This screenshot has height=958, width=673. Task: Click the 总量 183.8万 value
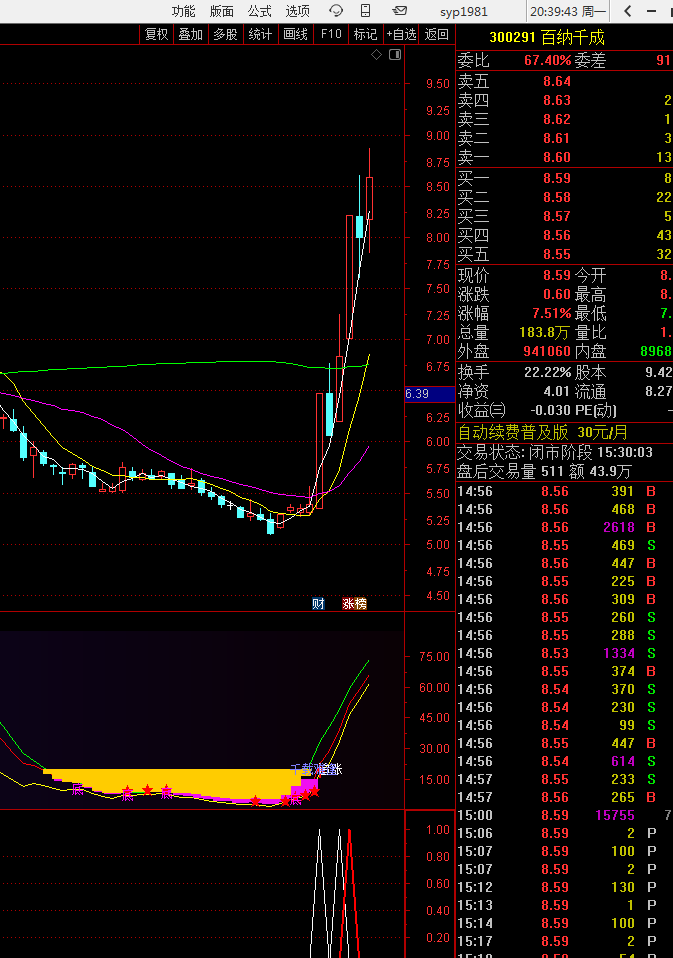(544, 332)
